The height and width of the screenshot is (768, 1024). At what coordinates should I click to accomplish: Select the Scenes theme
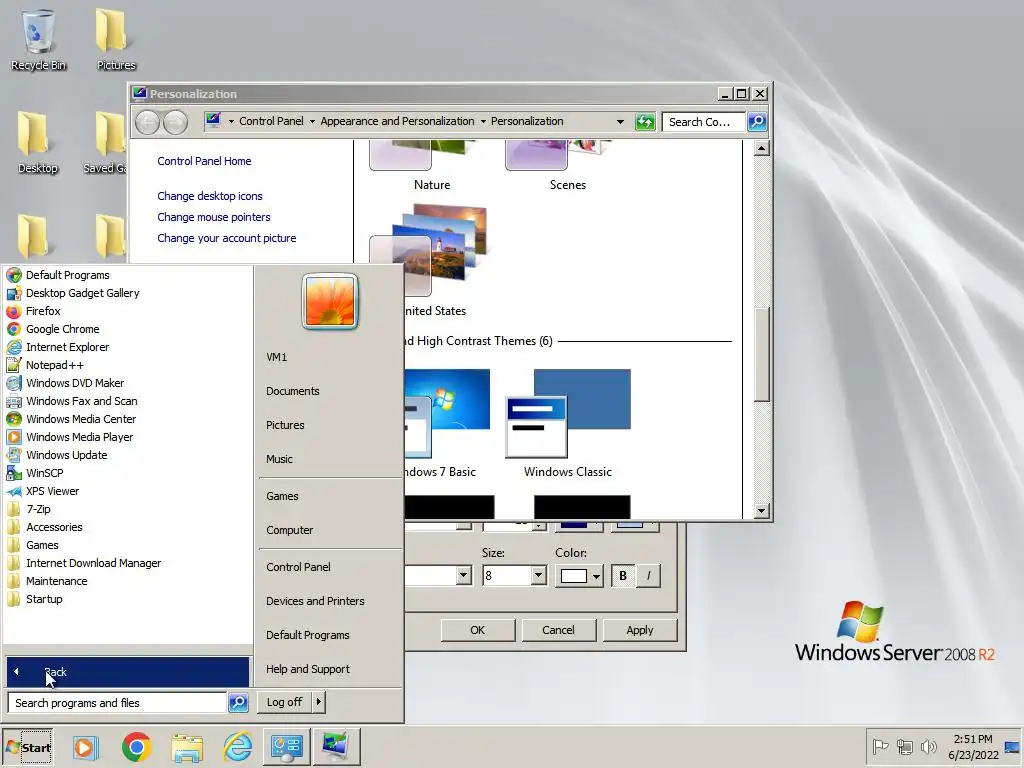(x=568, y=165)
